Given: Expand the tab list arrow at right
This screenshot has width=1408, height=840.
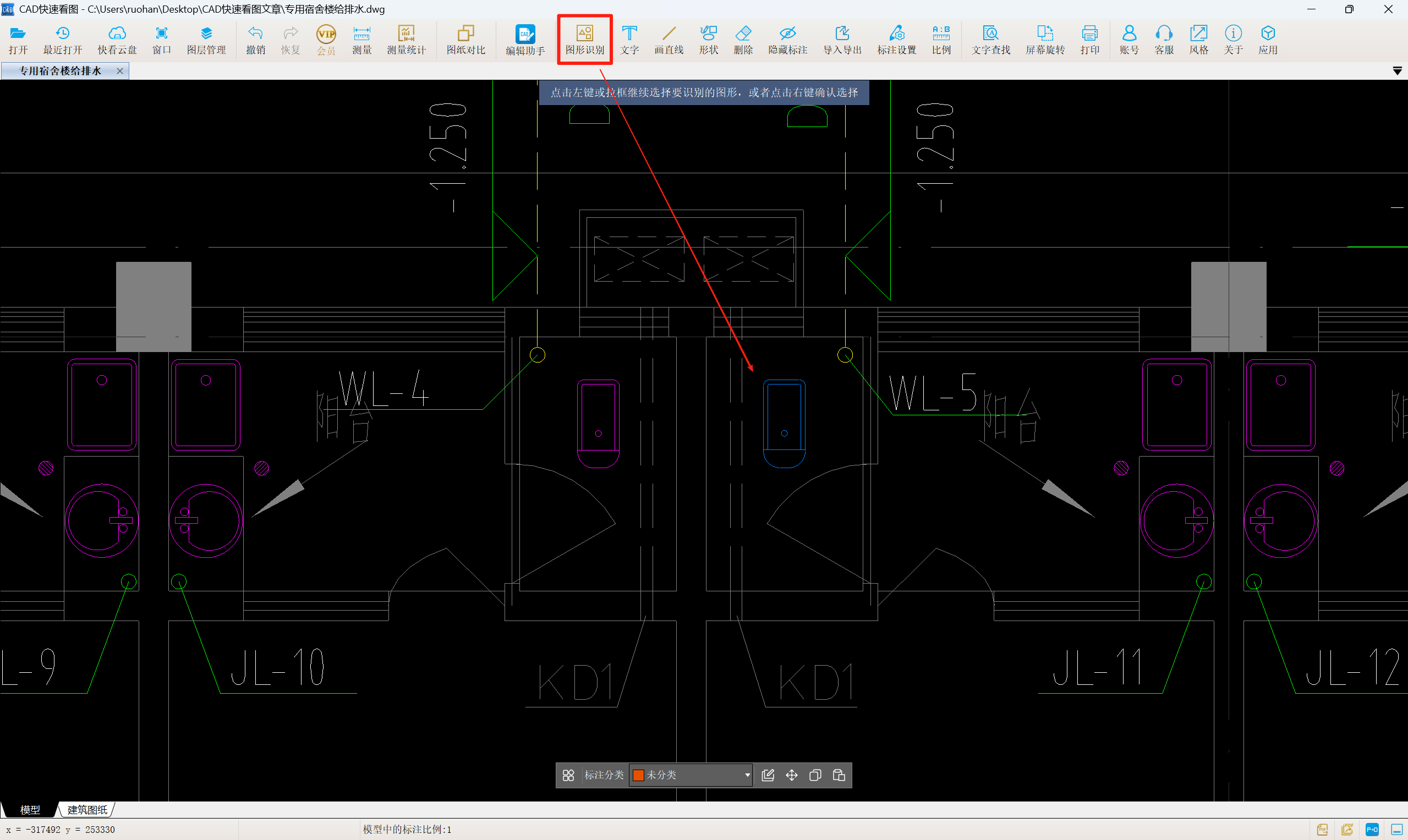Looking at the screenshot, I should [x=1396, y=71].
